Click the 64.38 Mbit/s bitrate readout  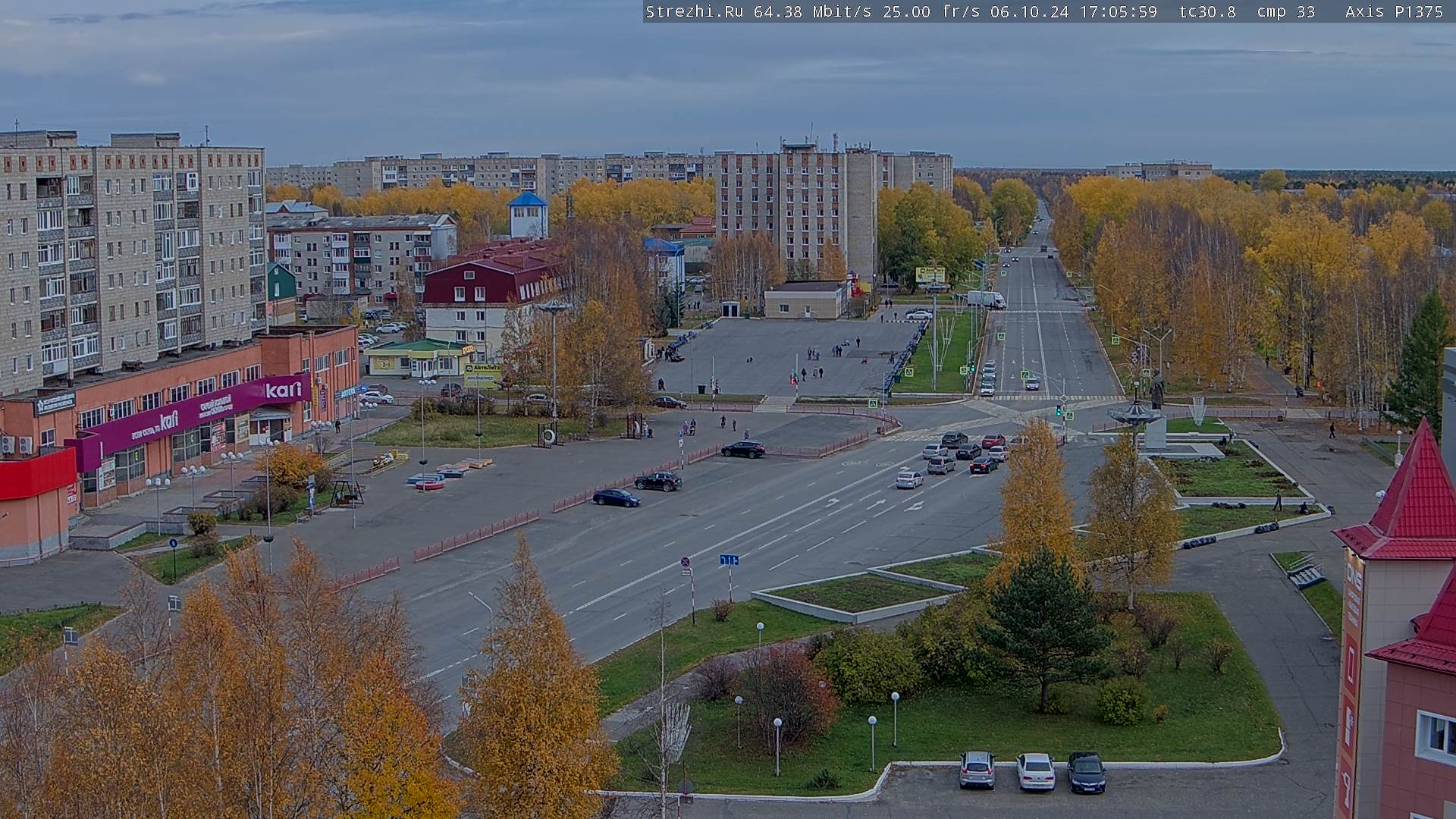tap(813, 11)
